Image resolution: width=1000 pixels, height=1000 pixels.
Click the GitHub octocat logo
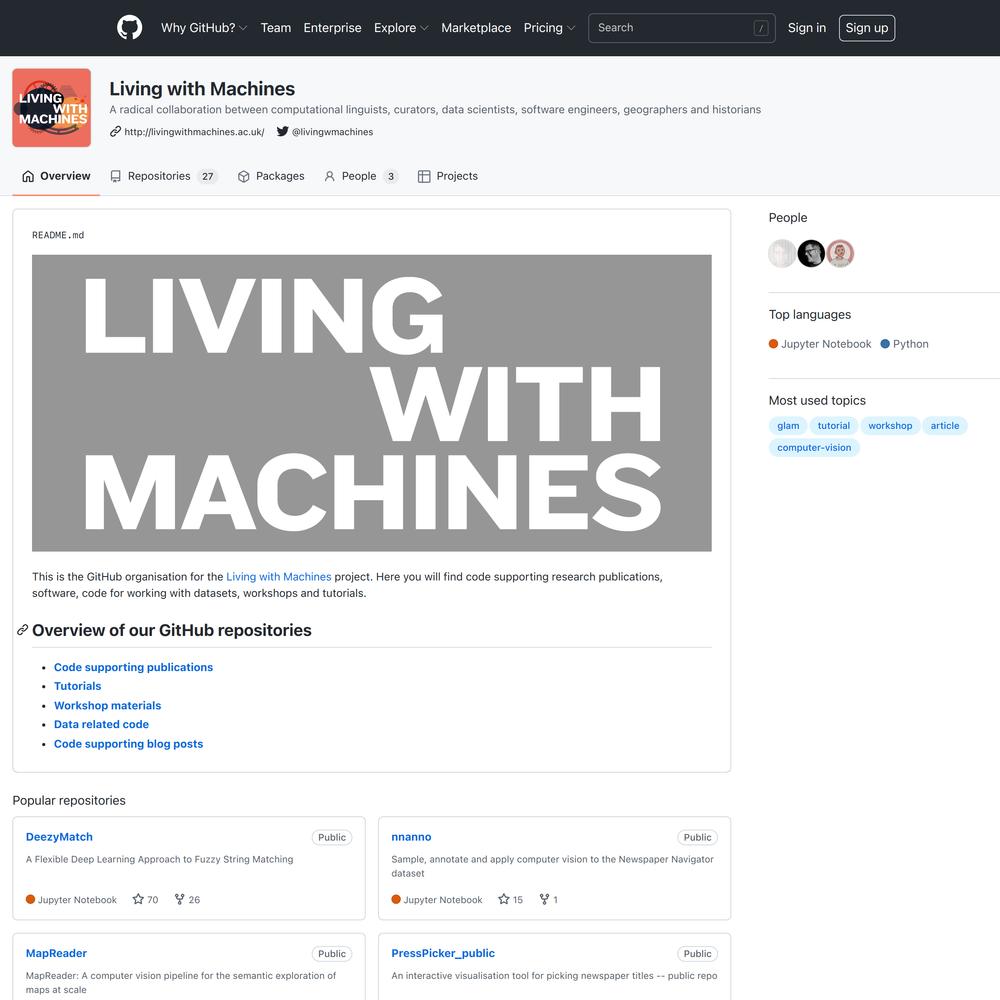130,28
